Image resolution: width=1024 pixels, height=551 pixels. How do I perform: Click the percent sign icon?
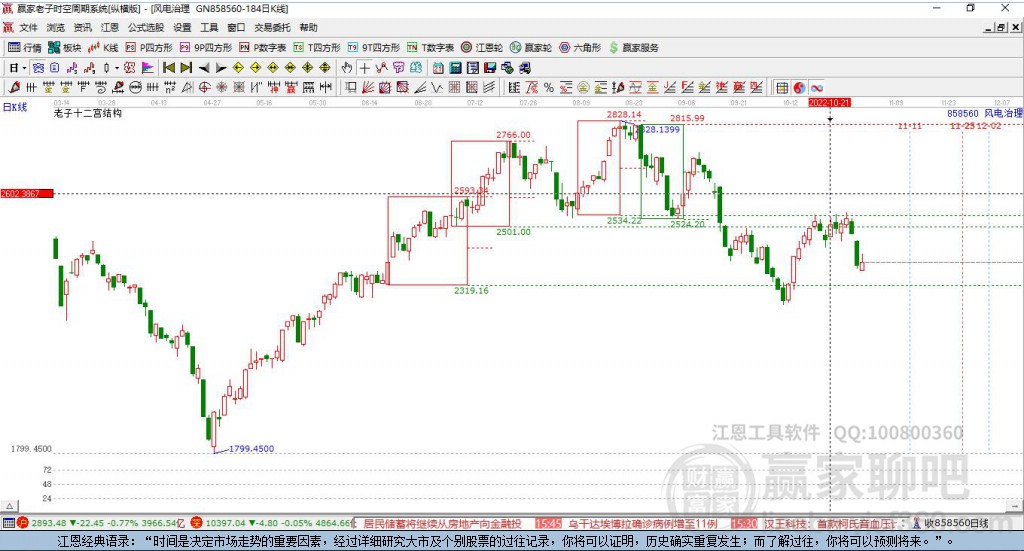point(549,87)
